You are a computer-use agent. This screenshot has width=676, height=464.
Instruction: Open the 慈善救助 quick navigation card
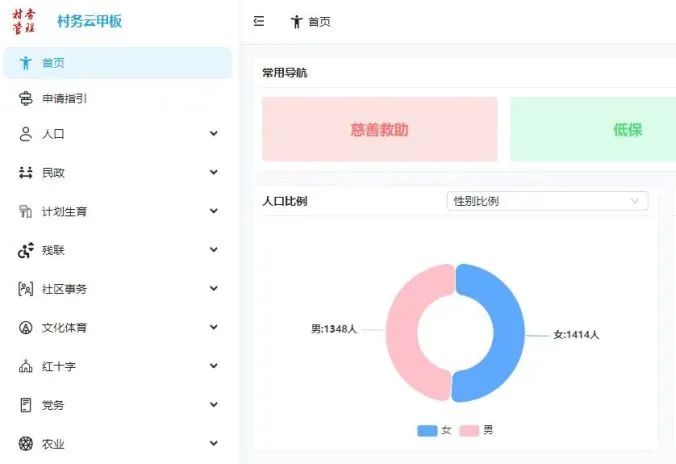coord(379,130)
